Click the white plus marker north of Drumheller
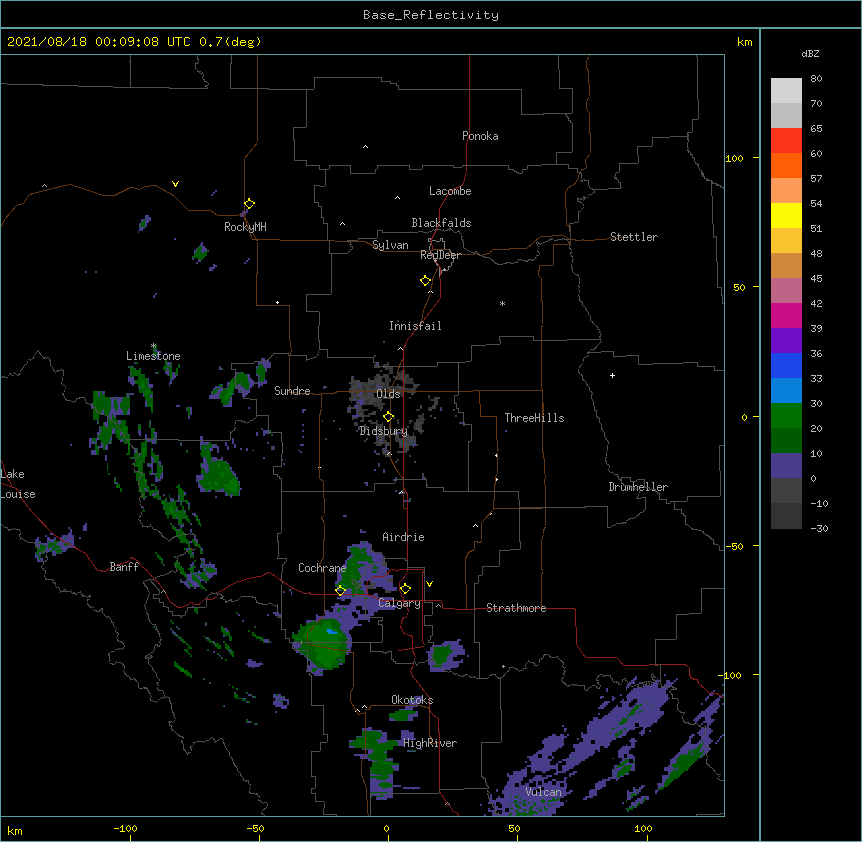862x842 pixels. pos(612,375)
